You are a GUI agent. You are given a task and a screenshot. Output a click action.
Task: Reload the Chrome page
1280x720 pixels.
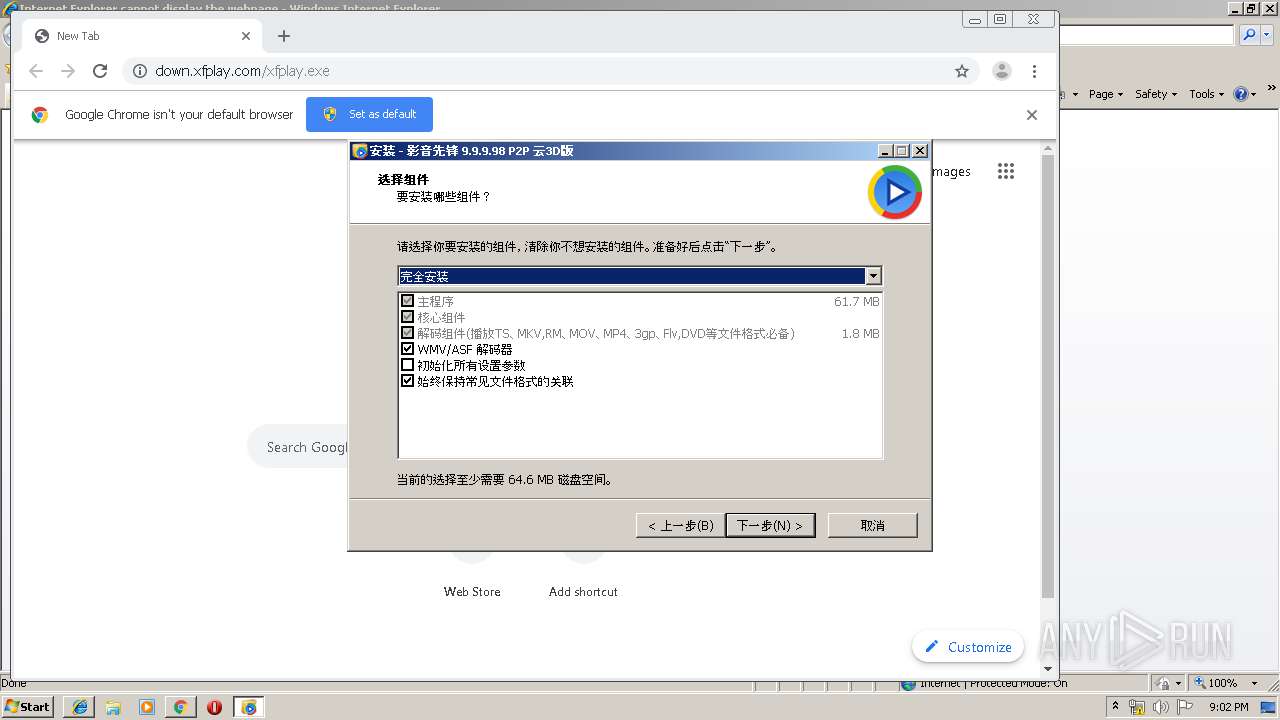pyautogui.click(x=100, y=71)
